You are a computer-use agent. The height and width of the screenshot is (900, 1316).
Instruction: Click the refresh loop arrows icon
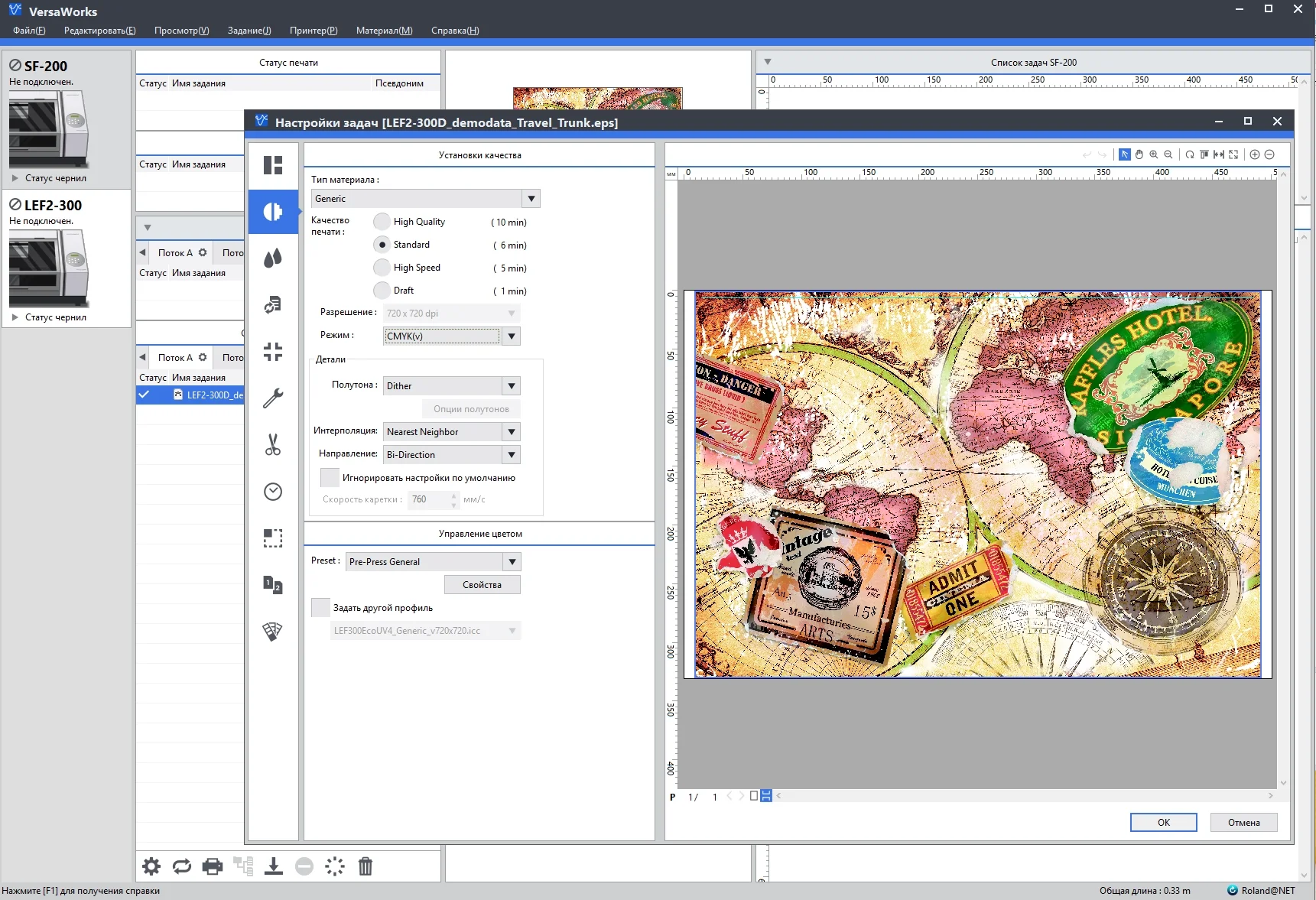coord(182,866)
